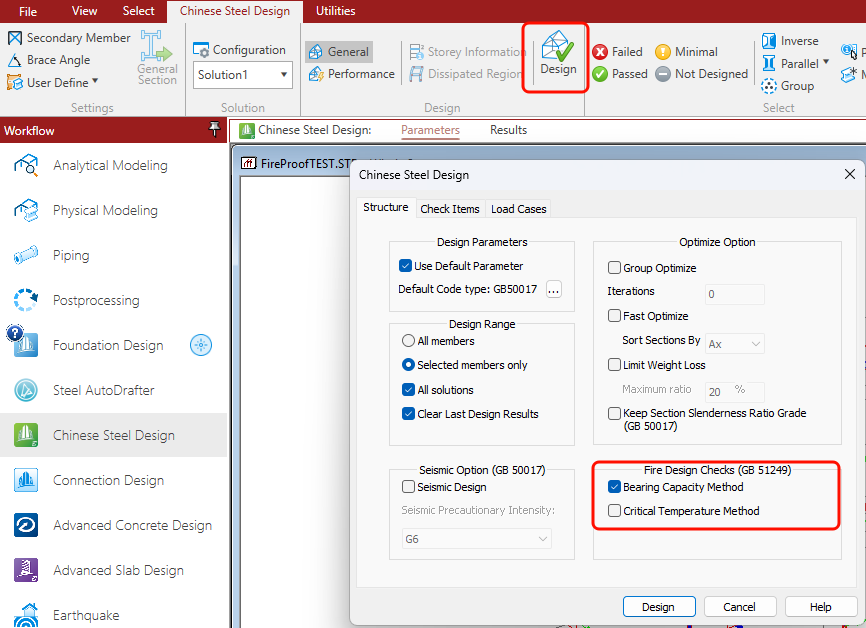Open the Utilities ribbon tab
The image size is (866, 628).
[335, 11]
